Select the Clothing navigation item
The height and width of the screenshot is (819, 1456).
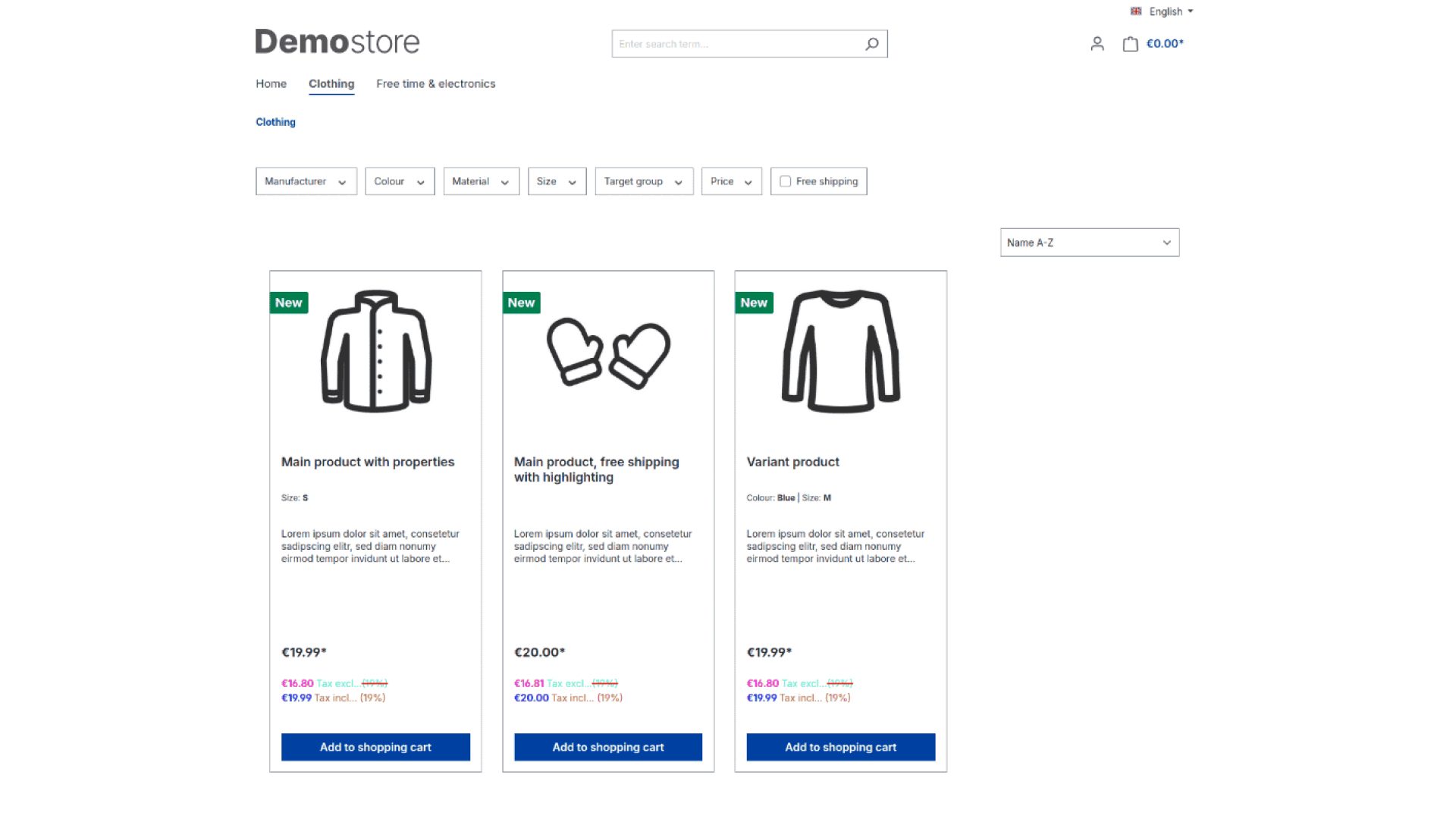pyautogui.click(x=331, y=83)
